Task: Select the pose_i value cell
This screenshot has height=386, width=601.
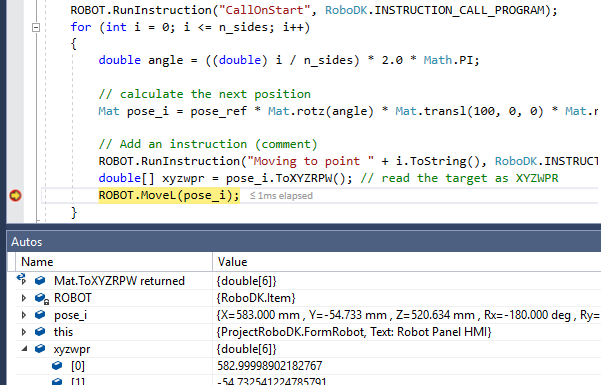Action: tap(407, 315)
